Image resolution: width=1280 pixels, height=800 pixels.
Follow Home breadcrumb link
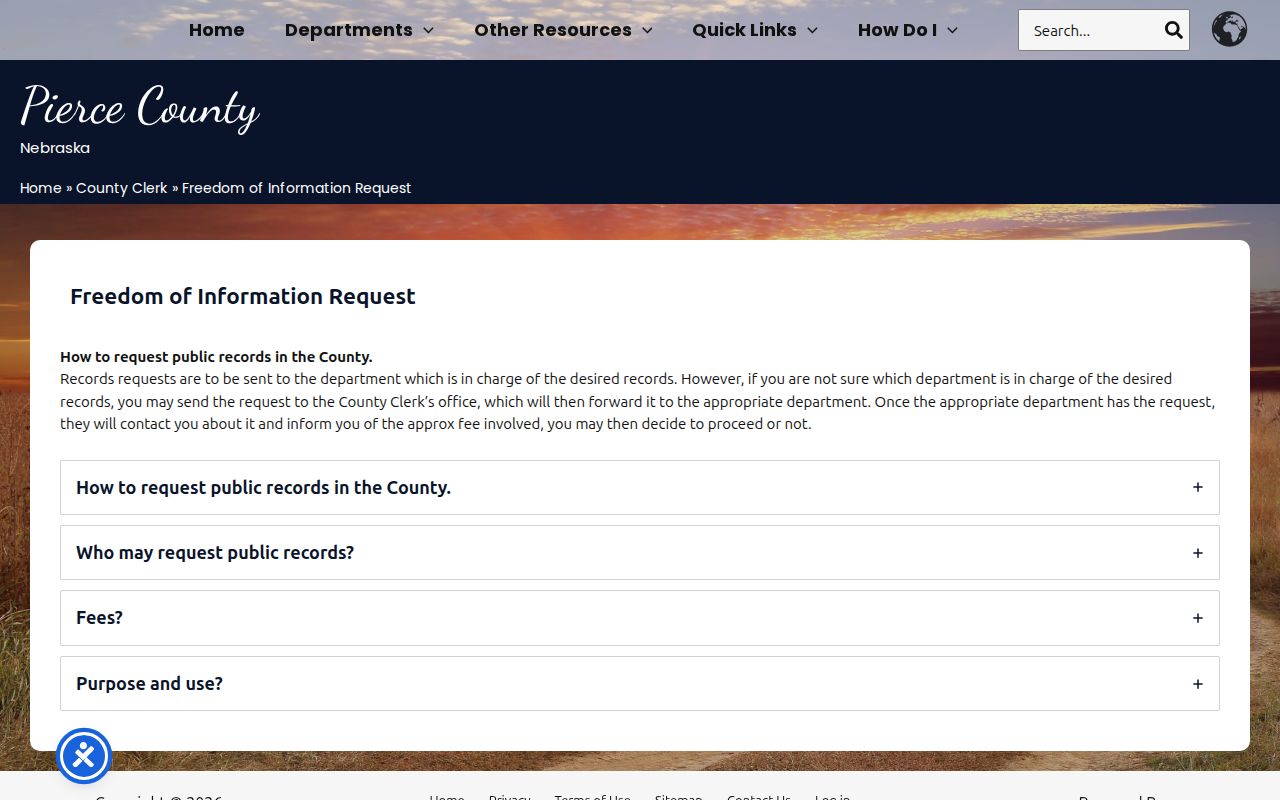tap(41, 188)
